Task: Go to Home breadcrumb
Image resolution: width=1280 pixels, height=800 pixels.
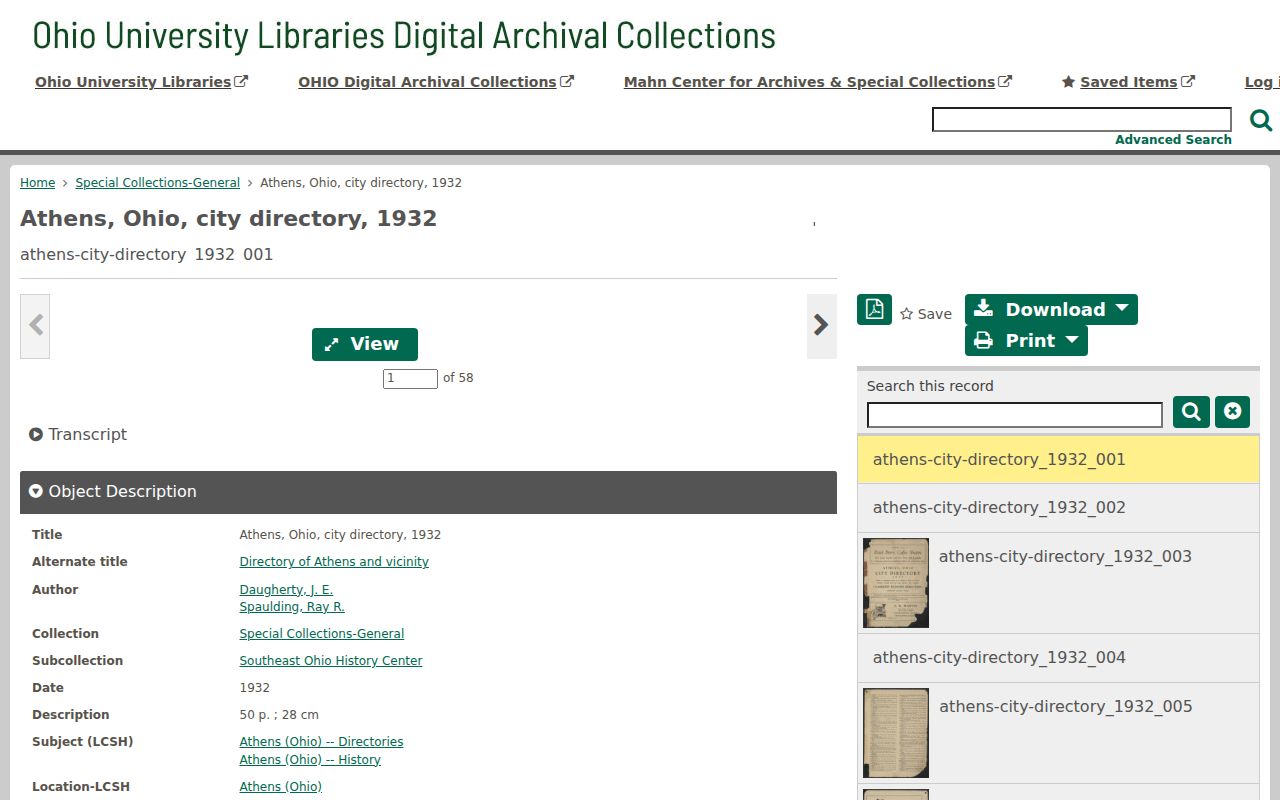Action: click(37, 183)
